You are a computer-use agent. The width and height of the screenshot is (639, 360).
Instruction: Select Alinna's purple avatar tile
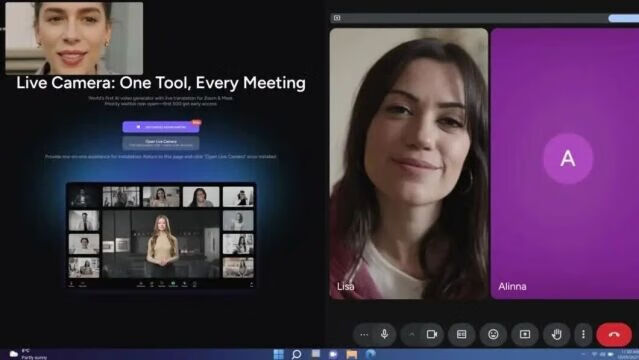coord(565,163)
